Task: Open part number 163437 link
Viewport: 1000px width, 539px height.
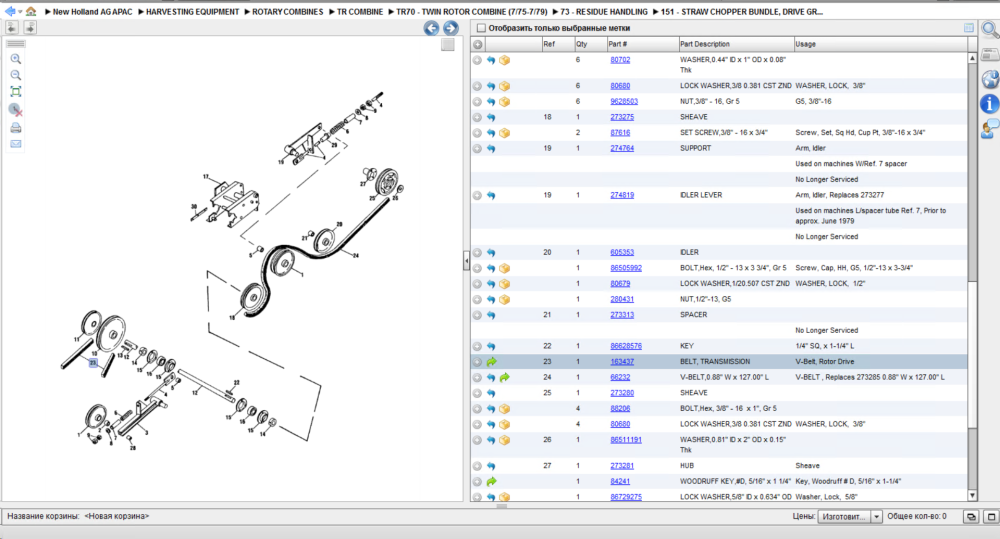Action: 622,362
